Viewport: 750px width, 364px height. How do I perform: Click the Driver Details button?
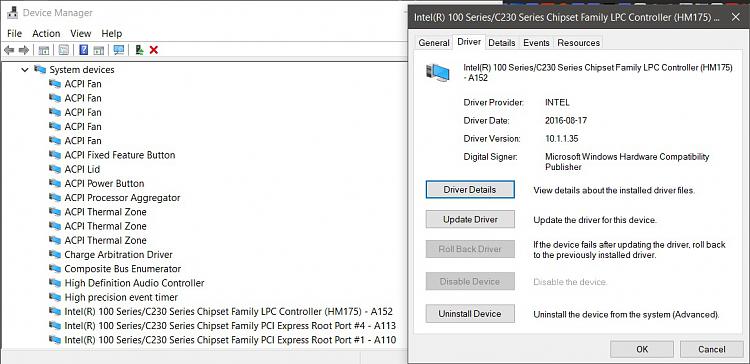pyautogui.click(x=470, y=189)
